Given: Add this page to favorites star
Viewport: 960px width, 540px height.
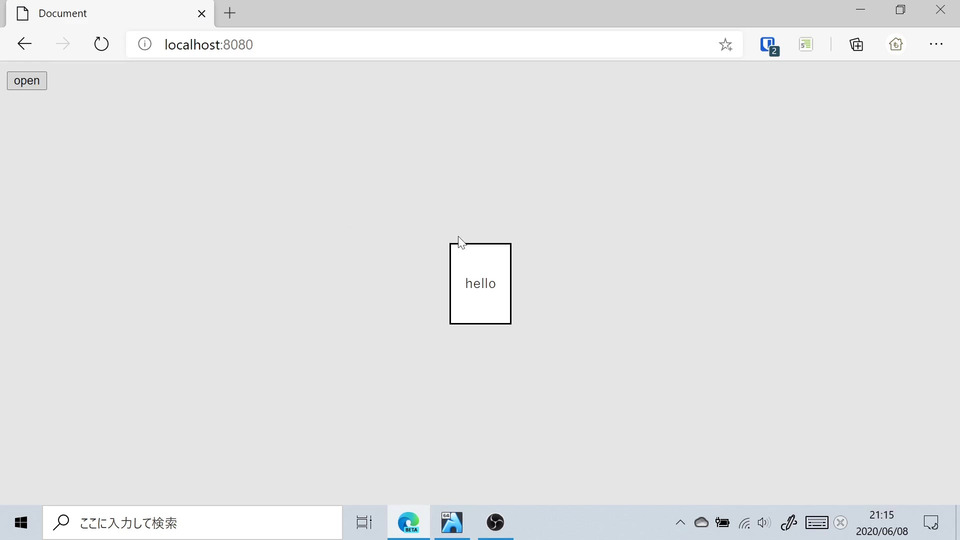Looking at the screenshot, I should (x=726, y=44).
